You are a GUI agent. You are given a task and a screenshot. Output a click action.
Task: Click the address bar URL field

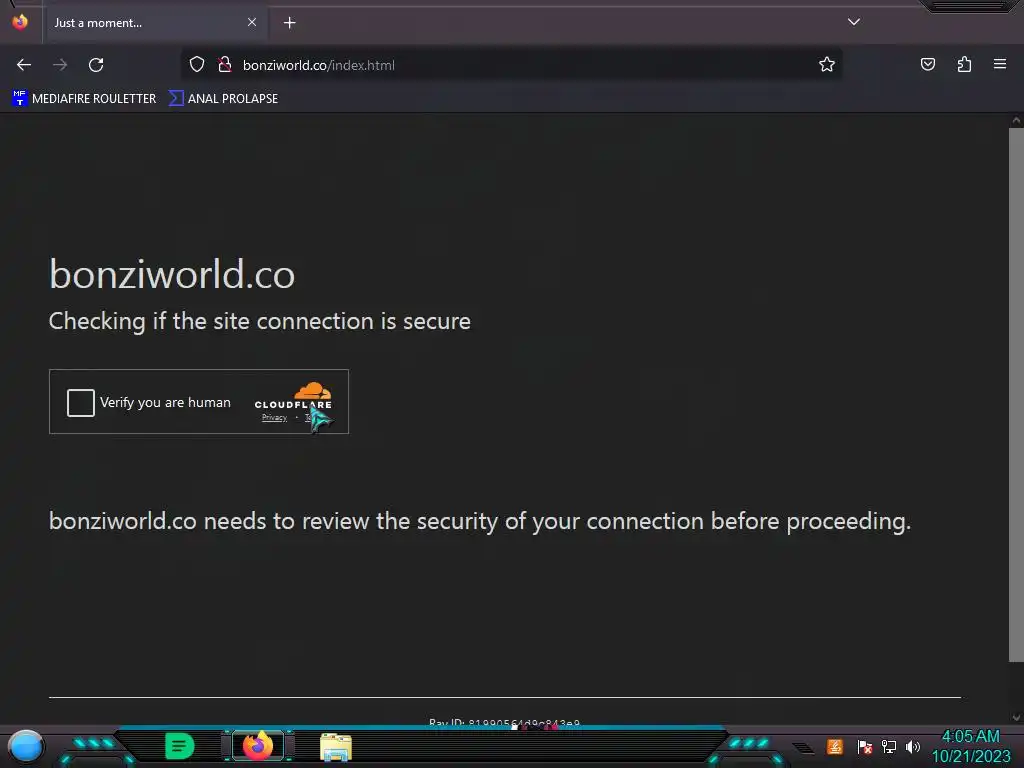pyautogui.click(x=511, y=65)
